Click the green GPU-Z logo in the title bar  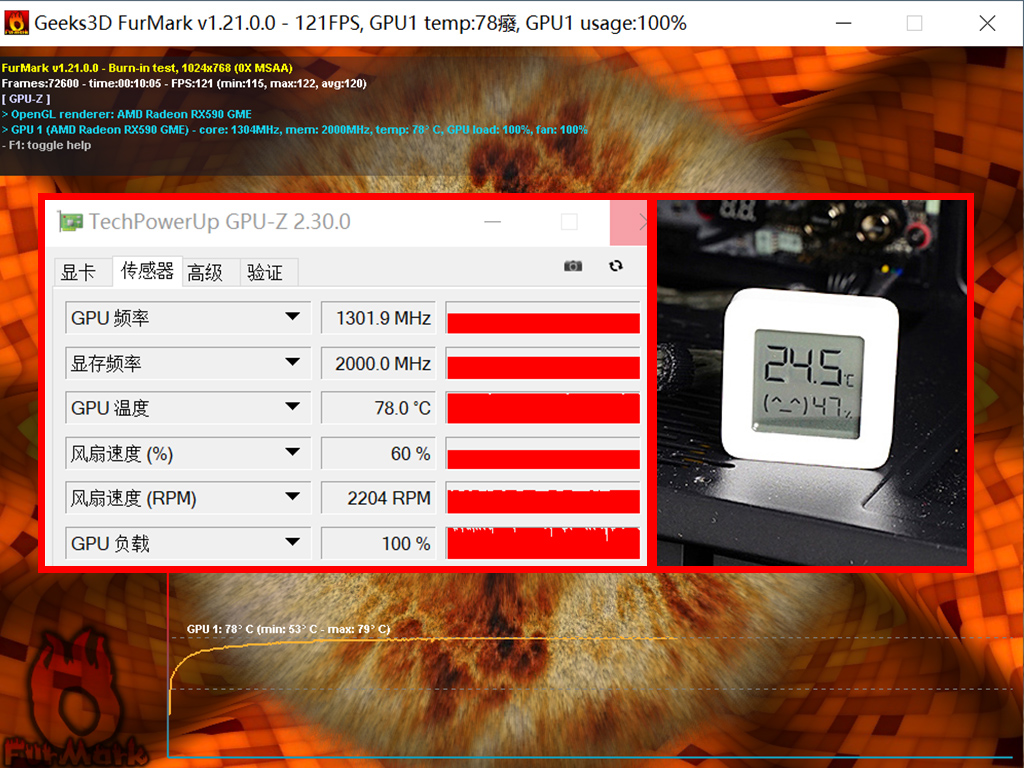point(70,222)
